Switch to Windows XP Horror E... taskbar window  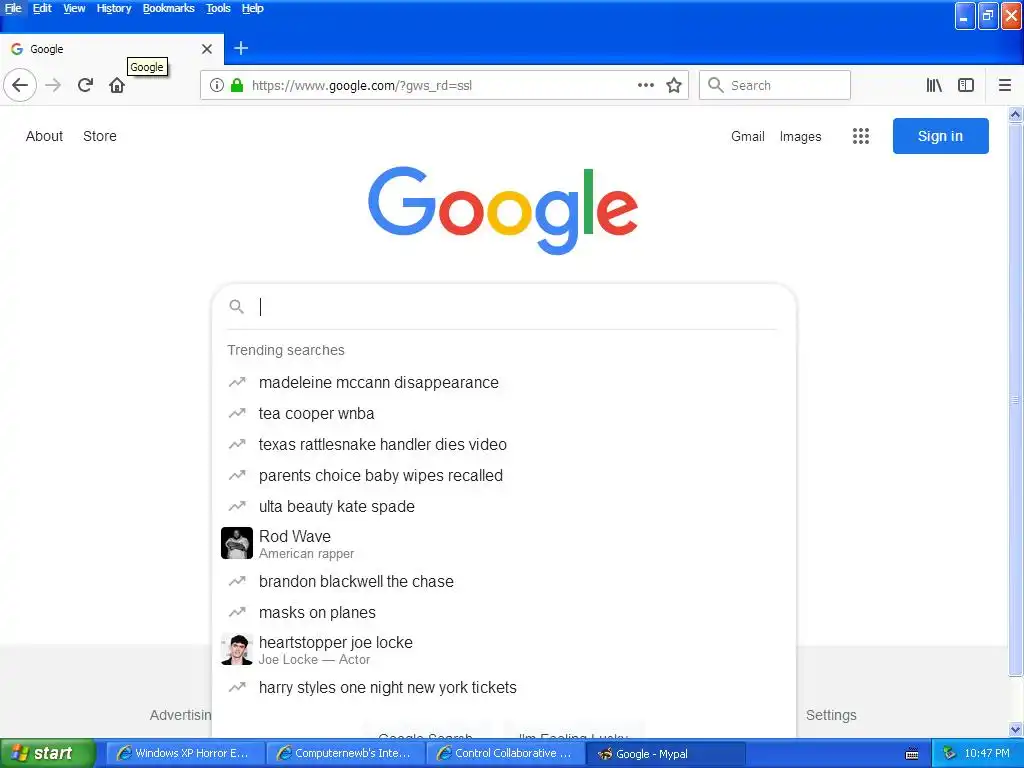click(184, 753)
